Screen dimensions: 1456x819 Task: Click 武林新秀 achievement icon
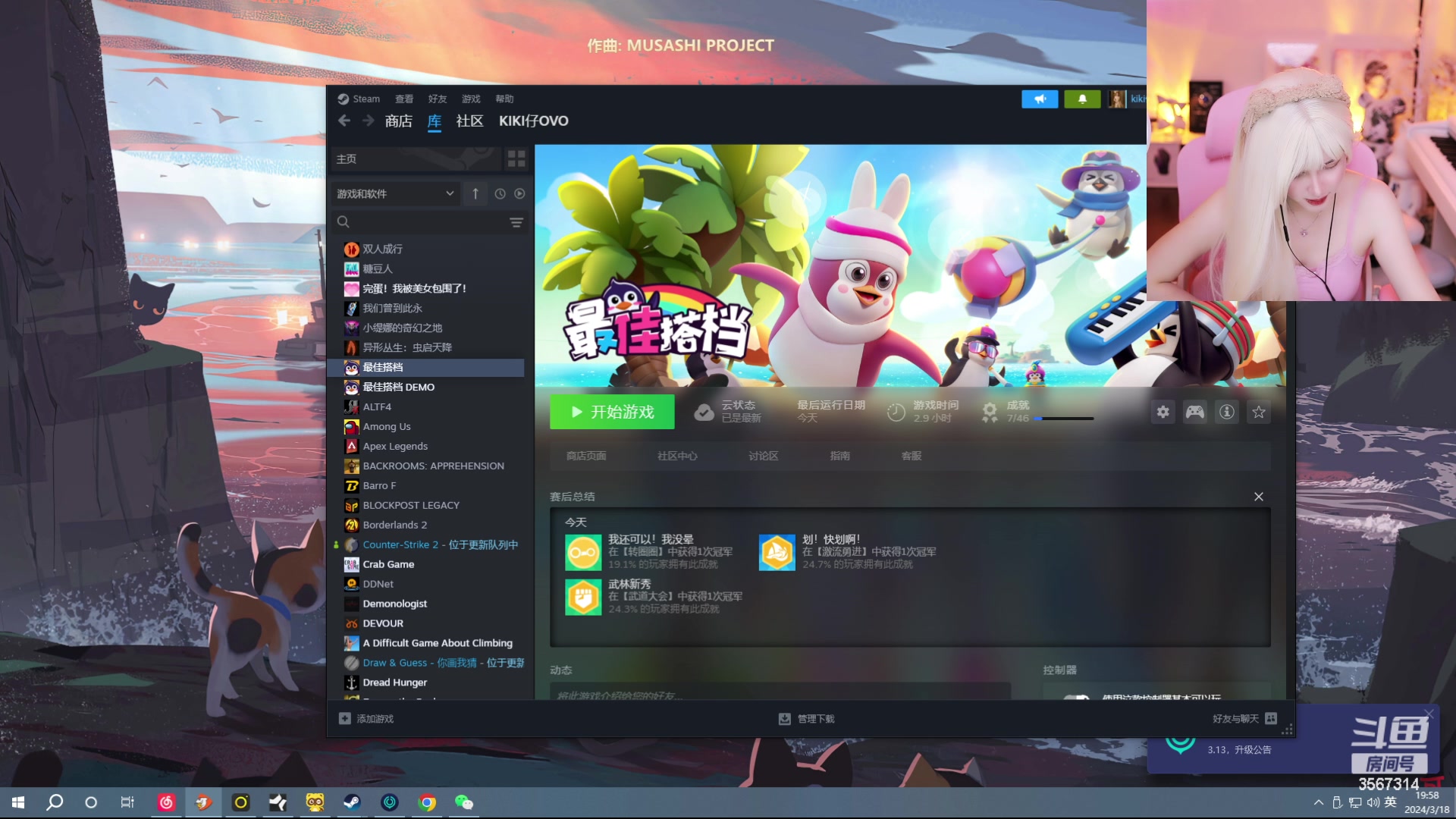(583, 597)
